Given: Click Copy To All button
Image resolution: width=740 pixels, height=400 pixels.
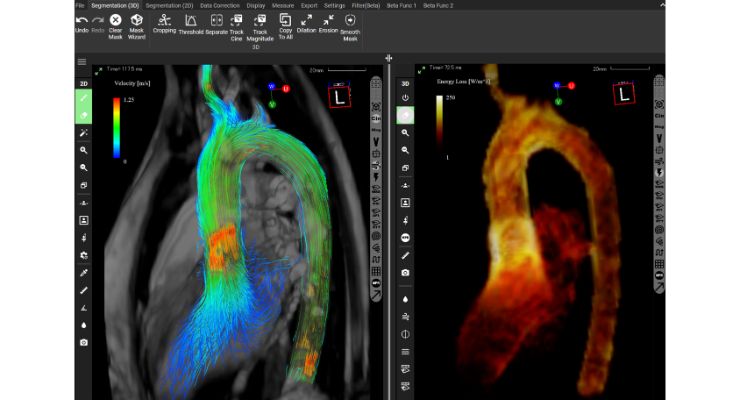Looking at the screenshot, I should click(x=286, y=26).
